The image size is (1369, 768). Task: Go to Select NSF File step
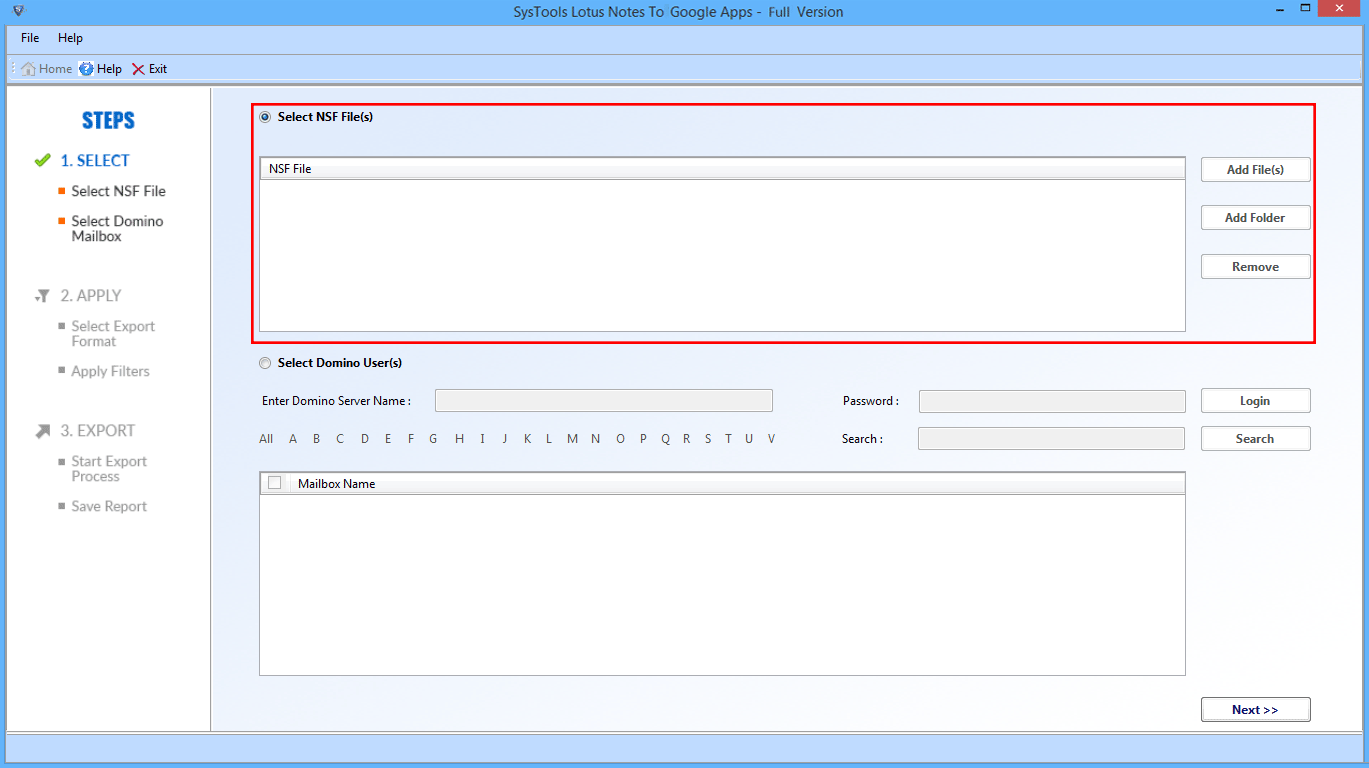118,191
